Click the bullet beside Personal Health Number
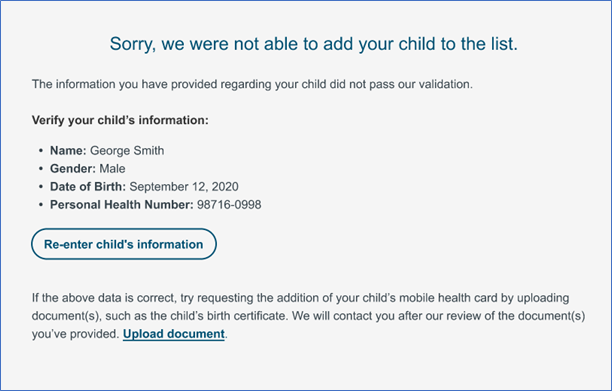Viewport: 612px width, 391px height. 41,204
